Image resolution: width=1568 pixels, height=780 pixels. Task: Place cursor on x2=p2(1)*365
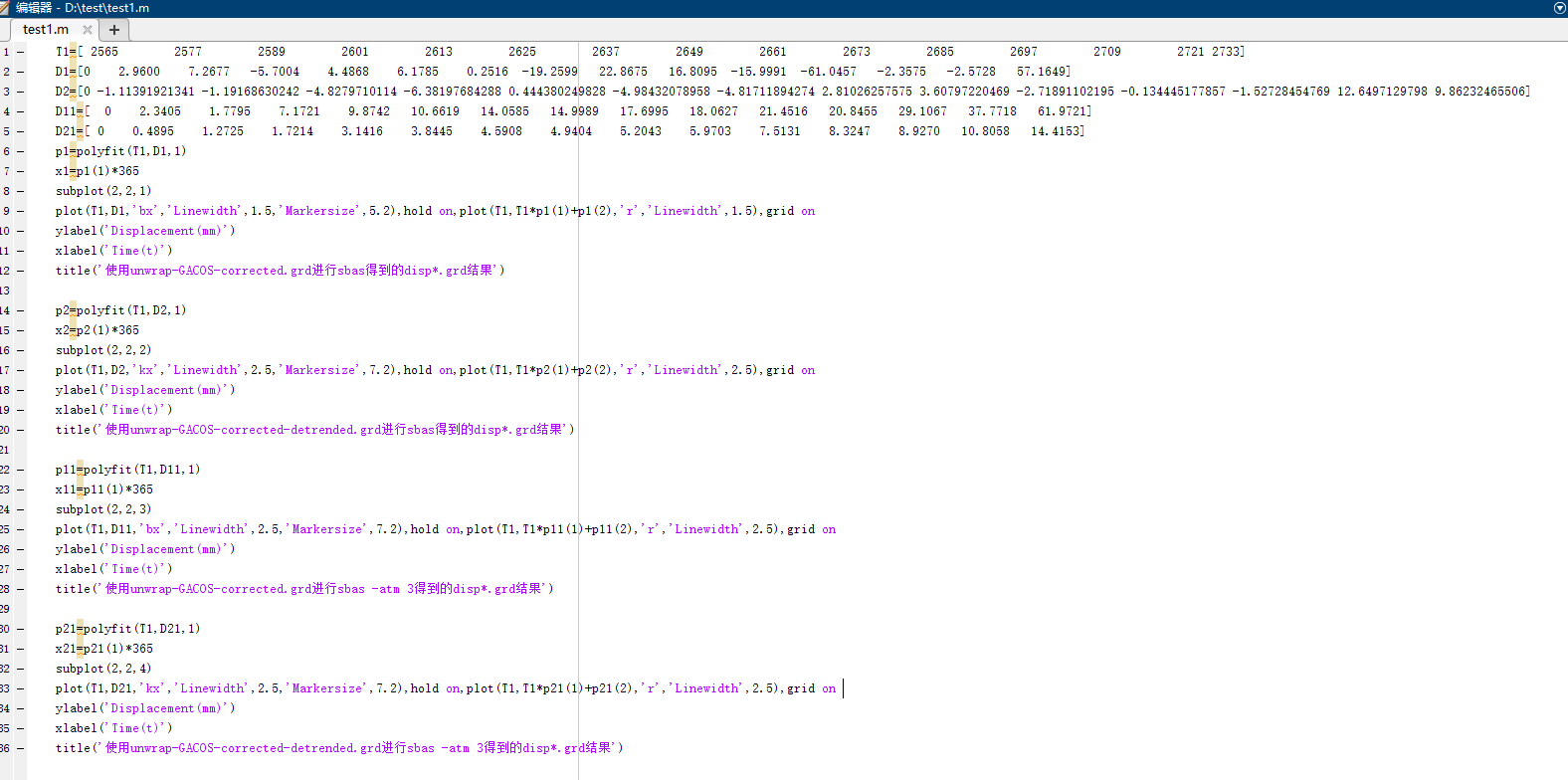pos(98,330)
